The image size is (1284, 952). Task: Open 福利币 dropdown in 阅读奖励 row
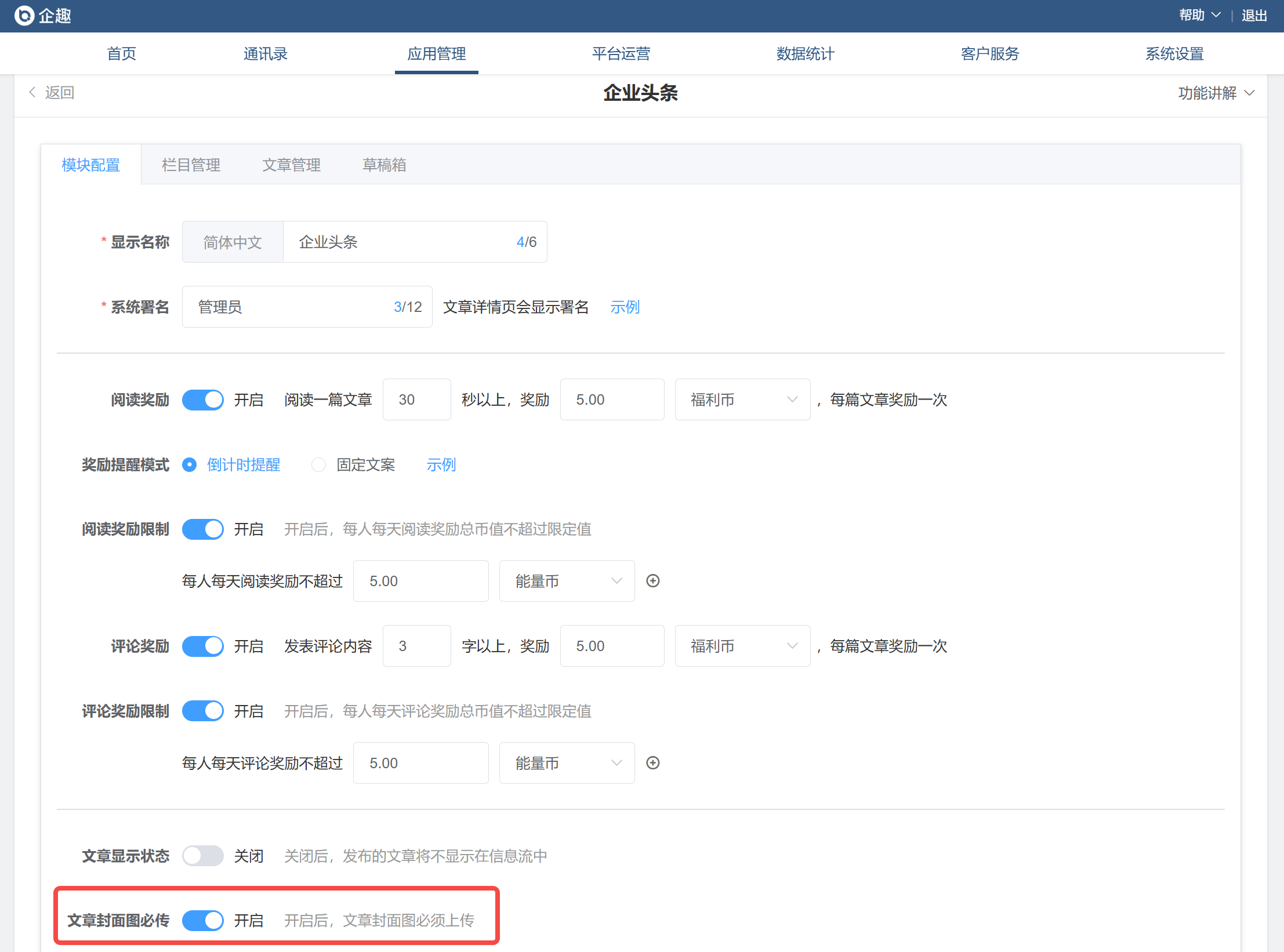pyautogui.click(x=742, y=399)
